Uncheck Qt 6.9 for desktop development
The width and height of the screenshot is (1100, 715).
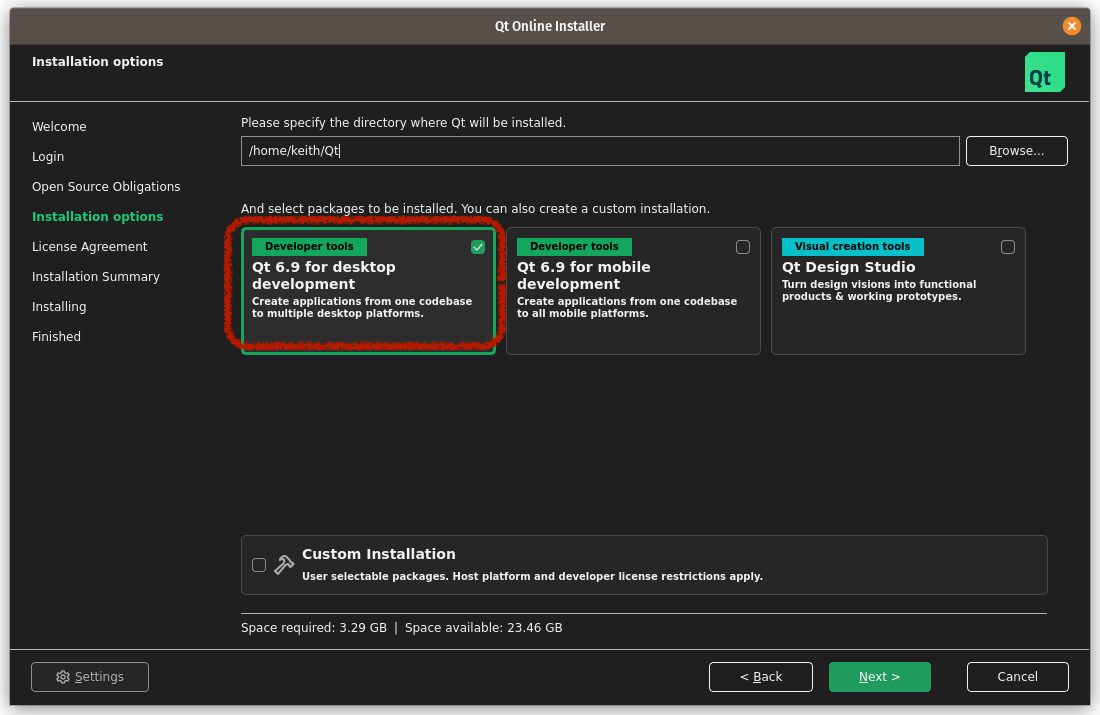click(478, 247)
